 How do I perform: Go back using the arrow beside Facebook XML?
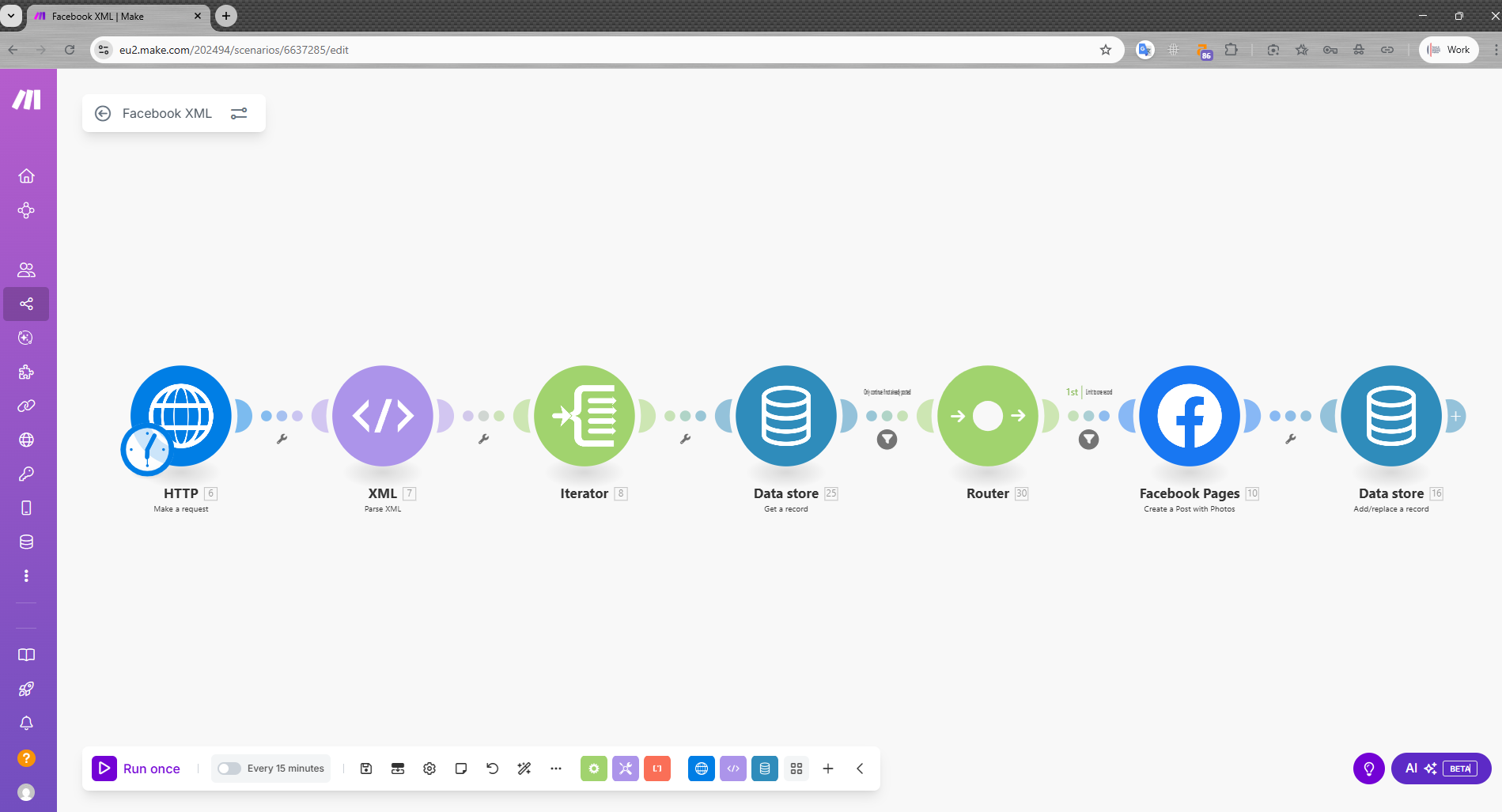pyautogui.click(x=103, y=113)
